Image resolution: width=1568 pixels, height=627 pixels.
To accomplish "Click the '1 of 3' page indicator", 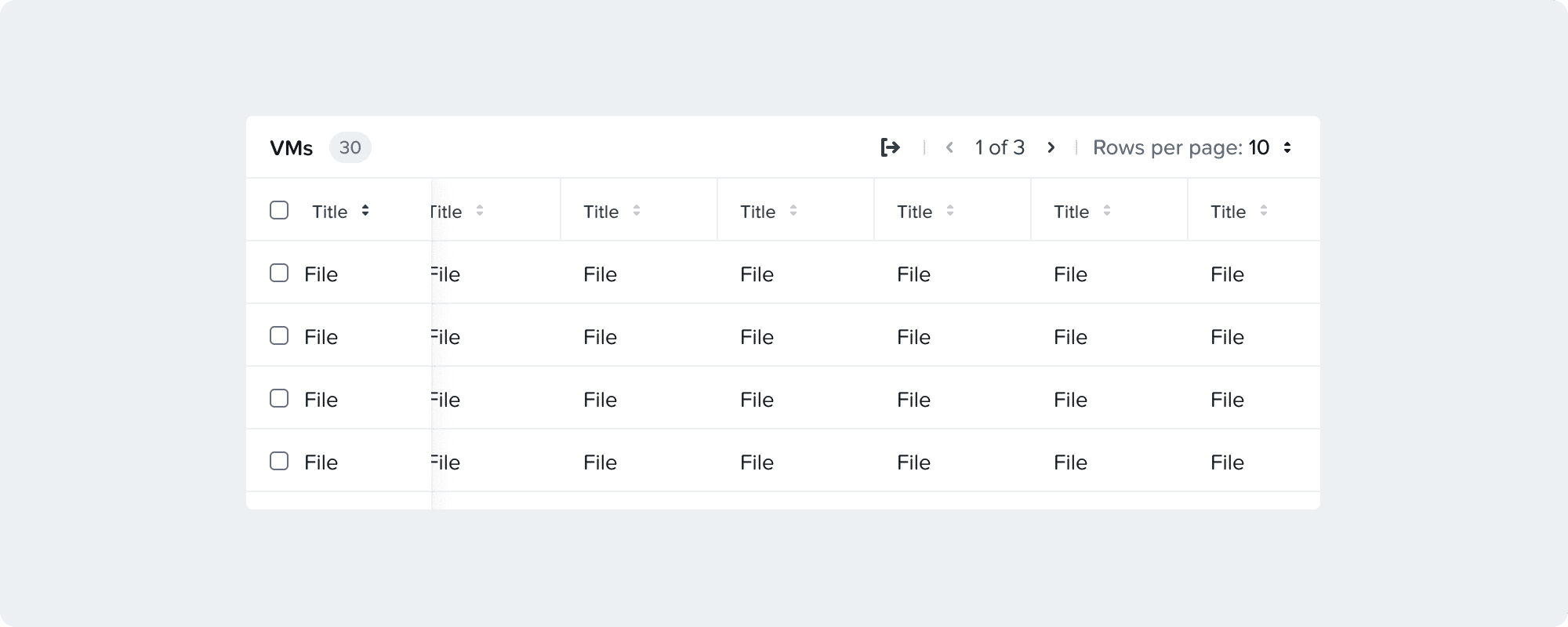I will point(1000,147).
